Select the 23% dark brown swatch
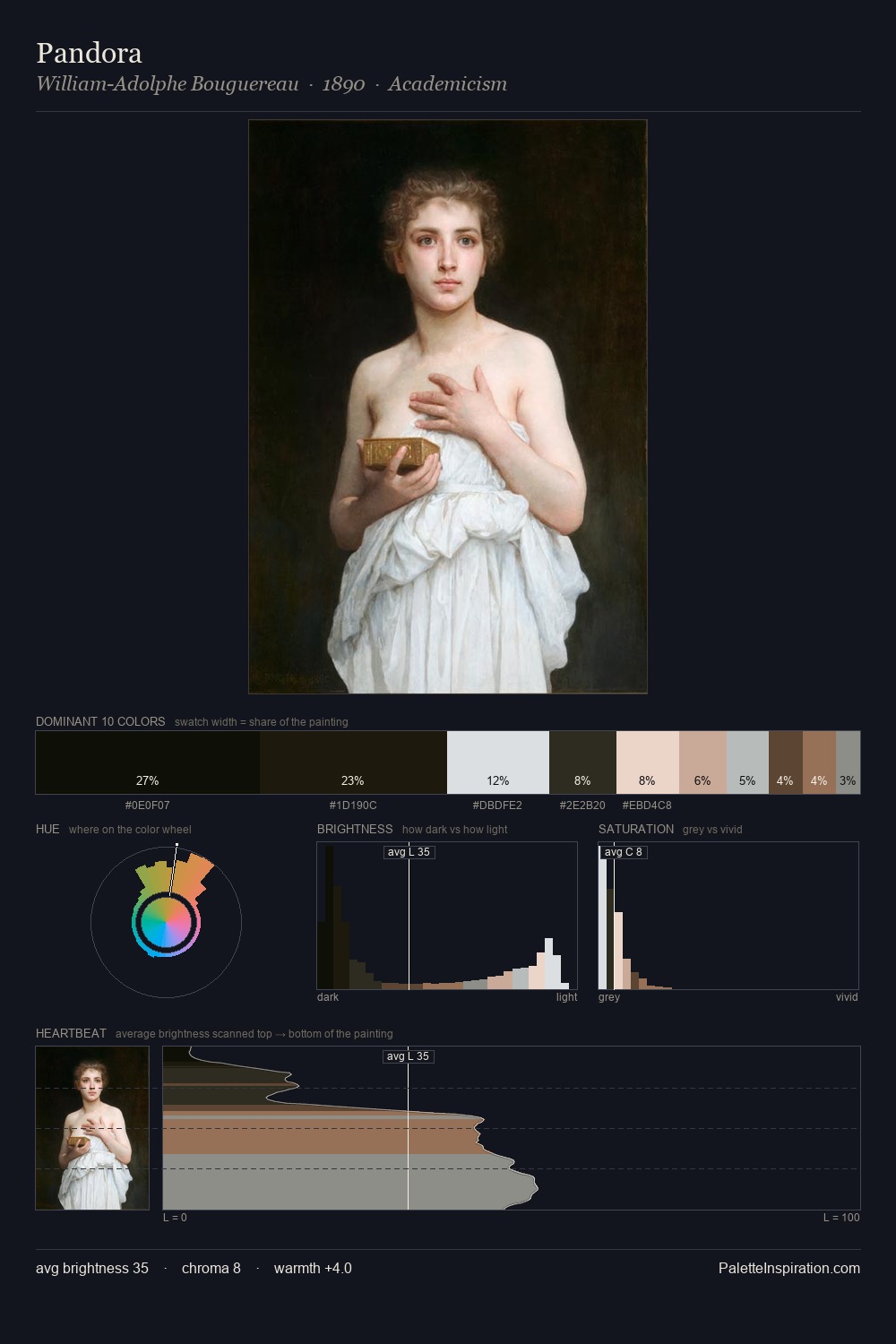This screenshot has height=1344, width=896. [x=353, y=762]
